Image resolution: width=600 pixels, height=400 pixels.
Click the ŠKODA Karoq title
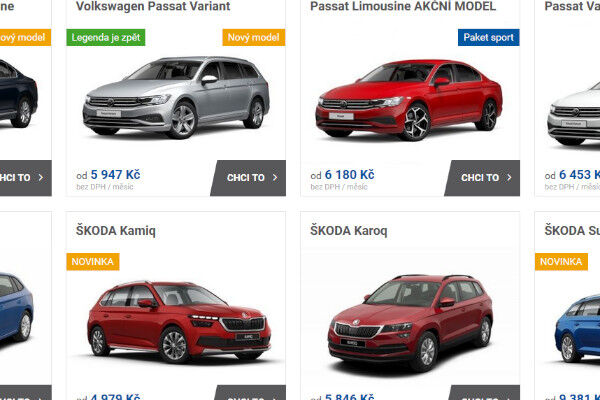[x=349, y=231]
